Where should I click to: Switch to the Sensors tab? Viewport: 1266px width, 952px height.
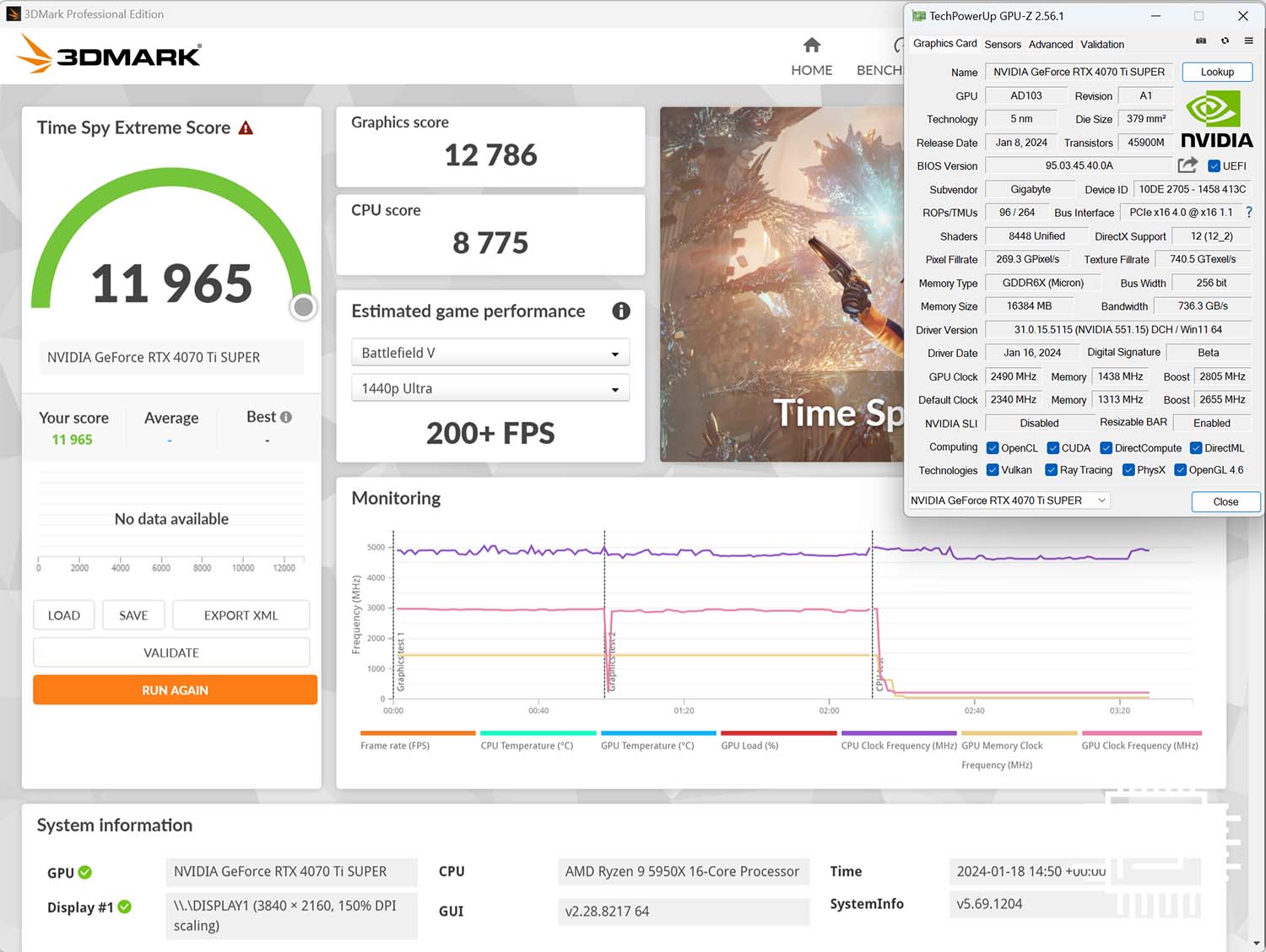coord(1003,45)
